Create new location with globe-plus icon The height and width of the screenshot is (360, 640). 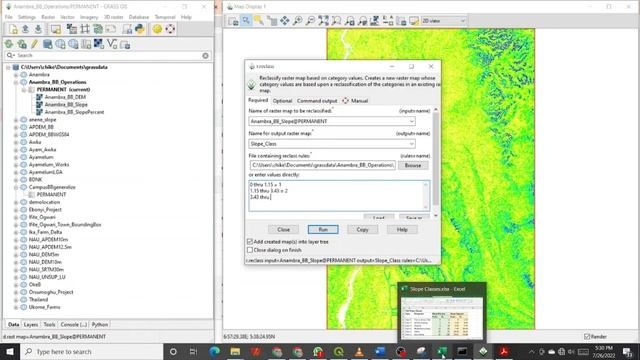[x=60, y=44]
